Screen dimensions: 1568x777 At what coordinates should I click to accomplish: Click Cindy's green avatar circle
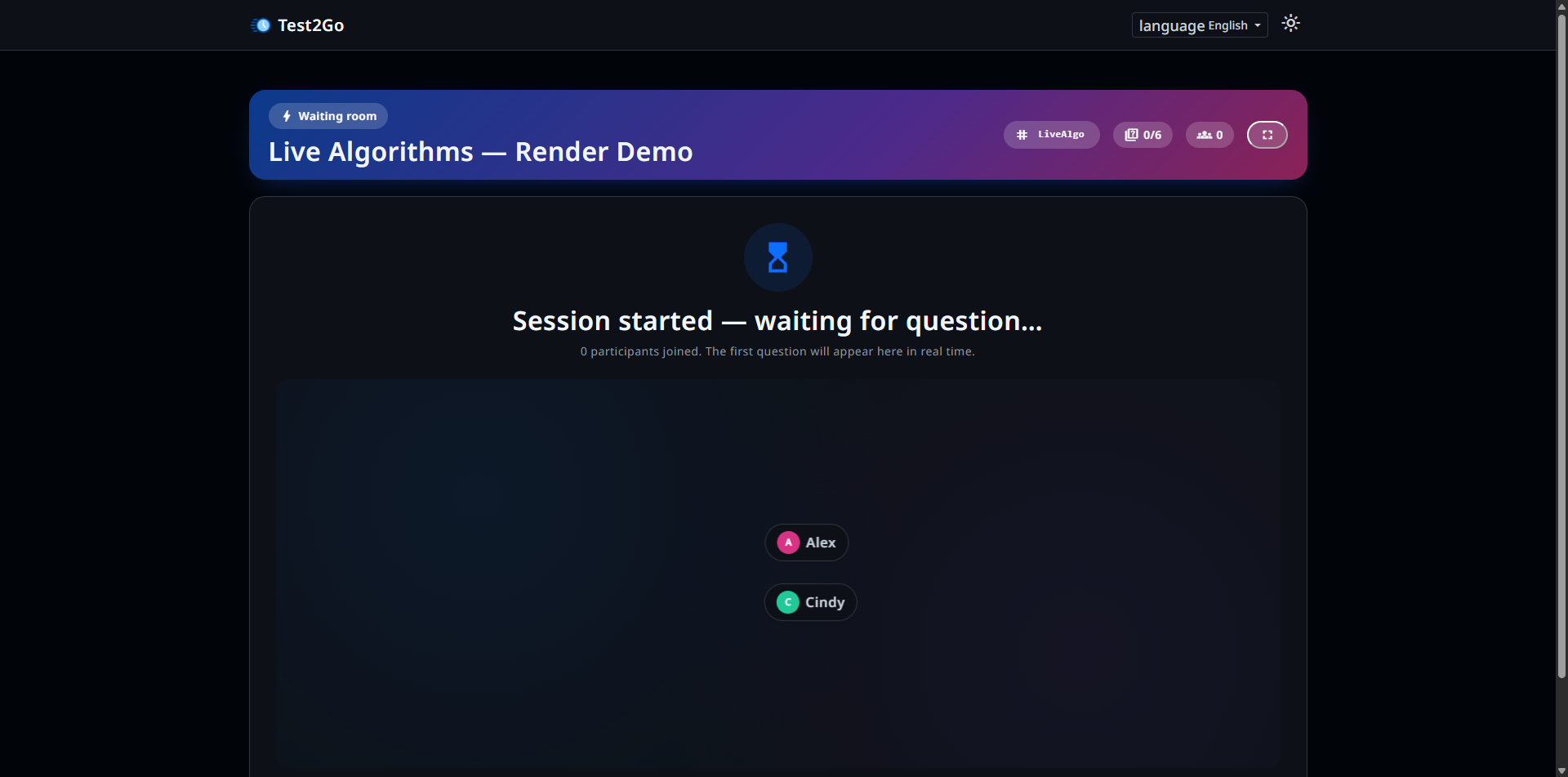click(x=788, y=602)
